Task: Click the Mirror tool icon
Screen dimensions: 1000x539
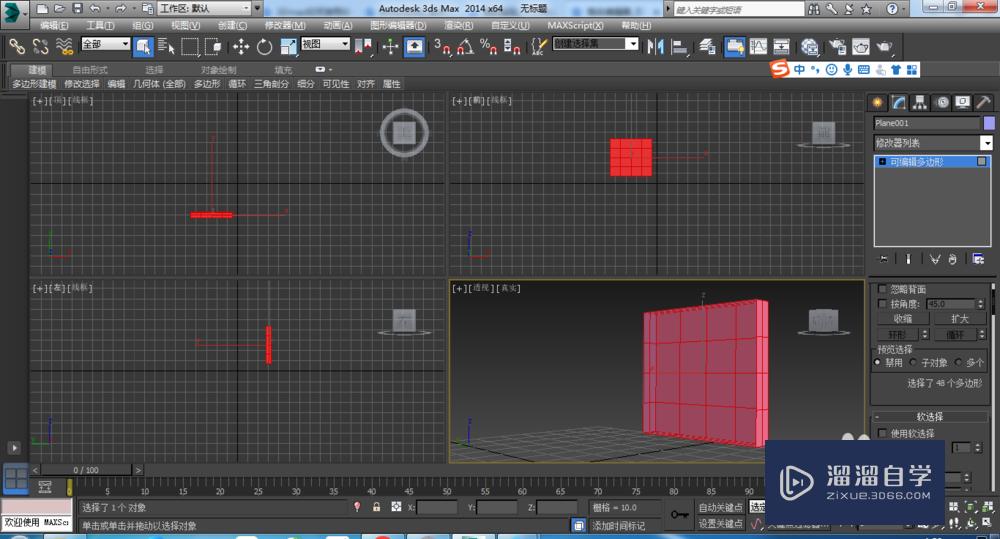Action: (656, 46)
